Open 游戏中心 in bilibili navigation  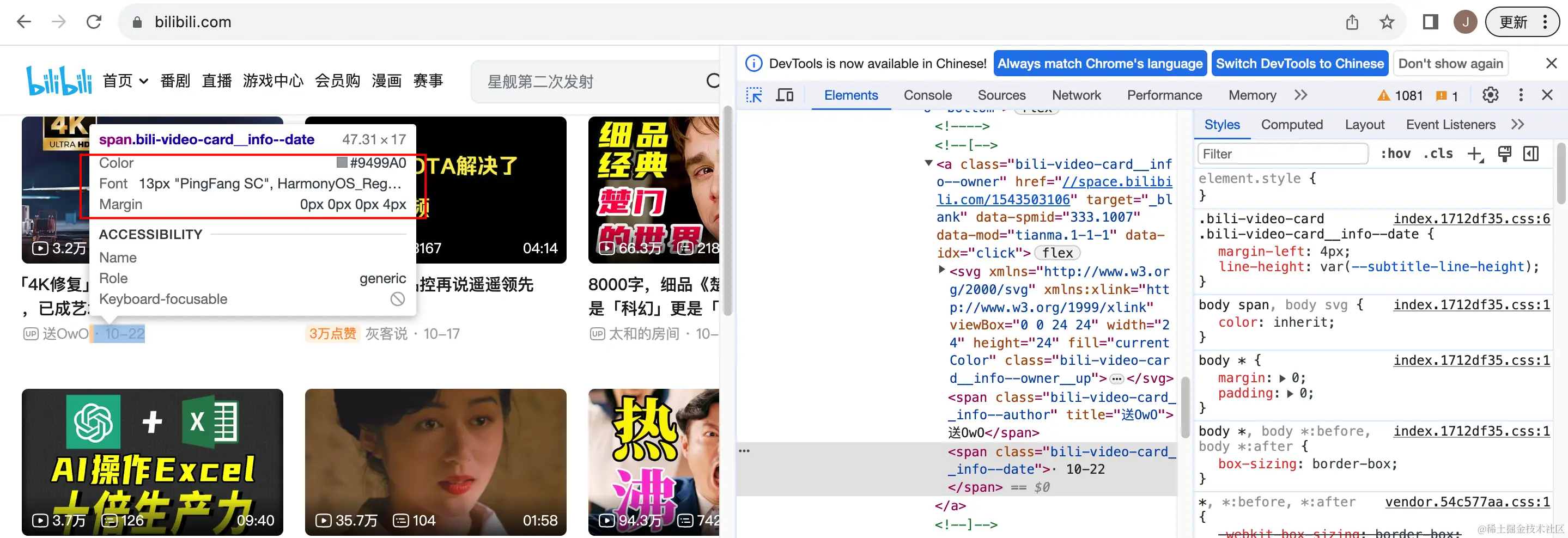(273, 81)
